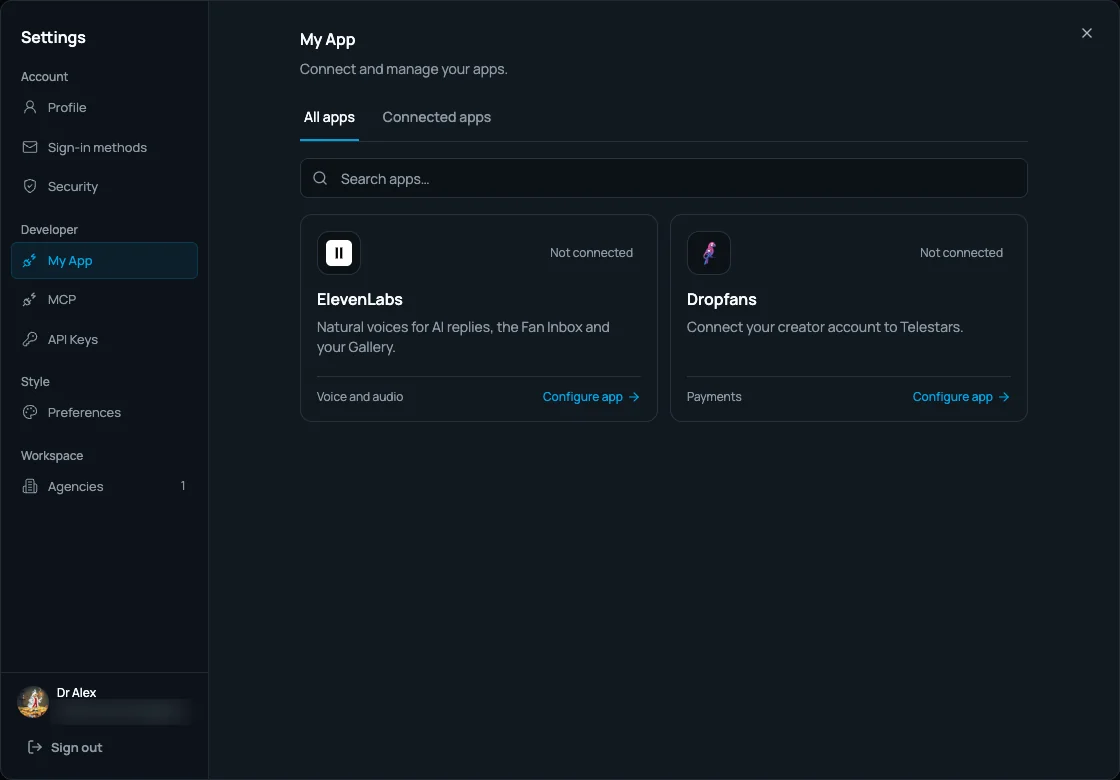
Task: Open Dr Alex avatar picture
Action: tap(33, 702)
